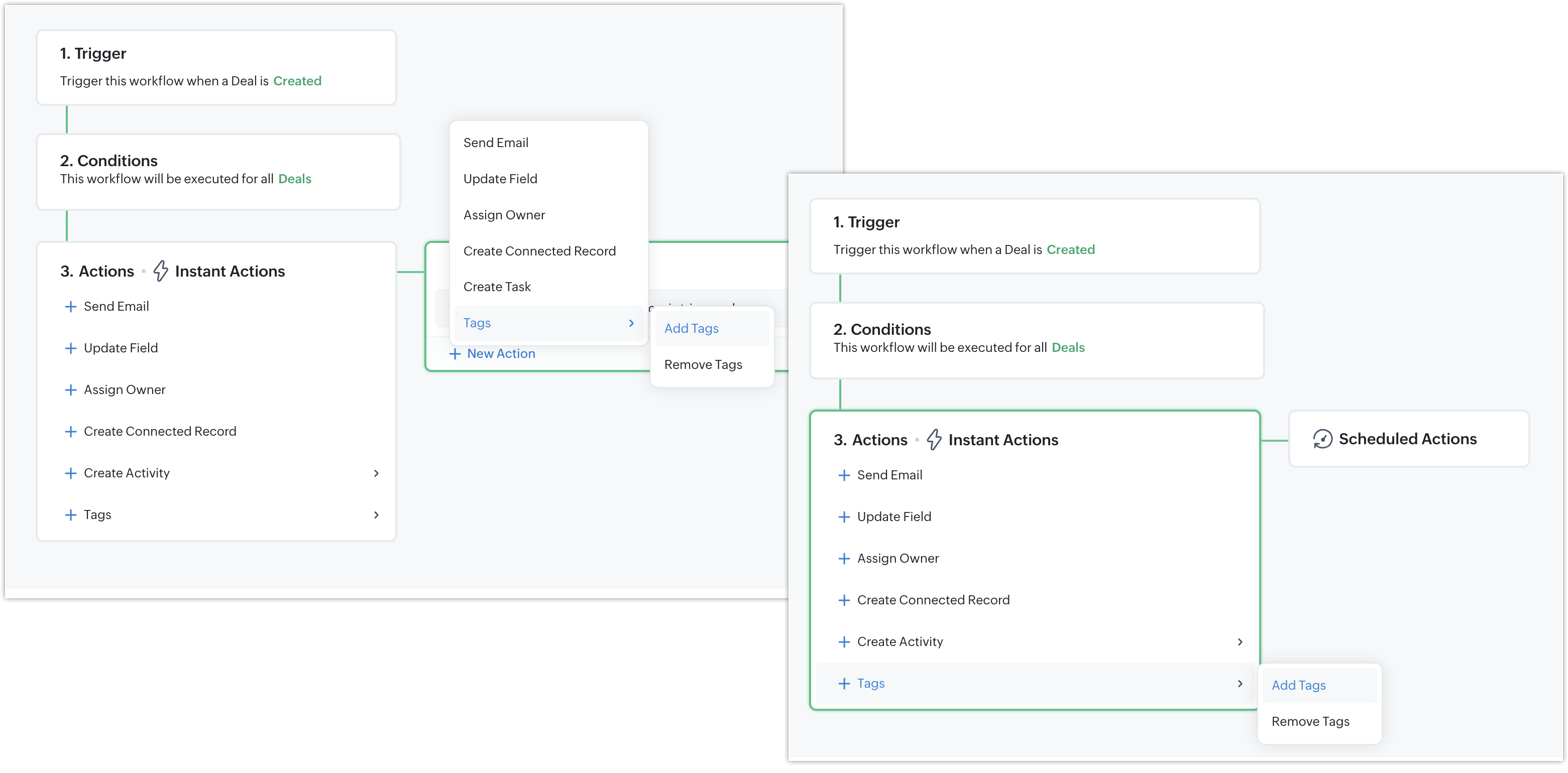Click the green Created link in the left Trigger card

pos(297,81)
